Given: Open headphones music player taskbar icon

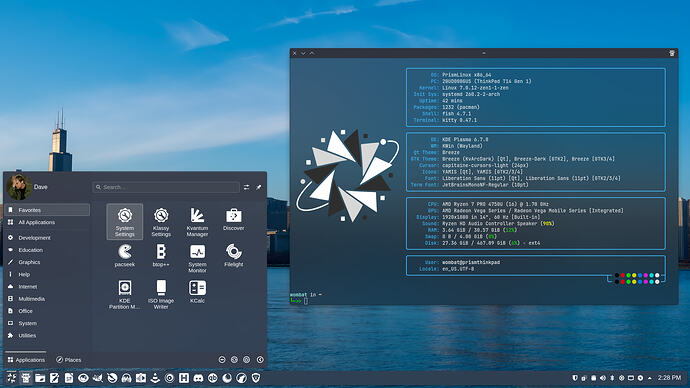Looking at the screenshot, I should coord(126,378).
